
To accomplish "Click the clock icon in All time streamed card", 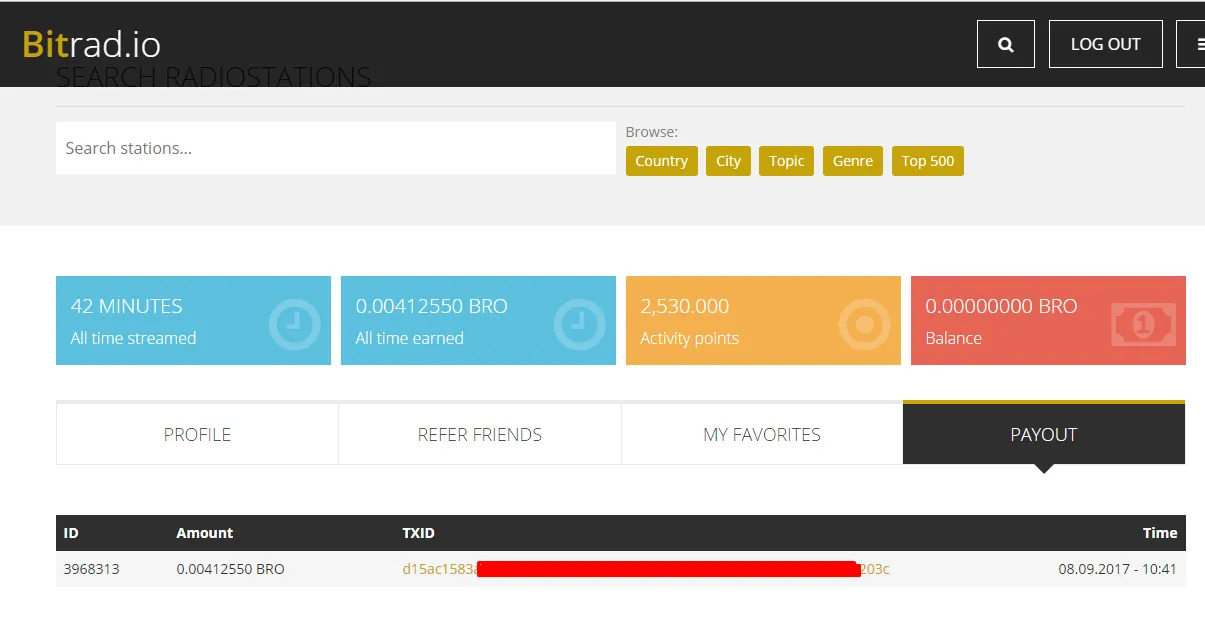I will 294,324.
